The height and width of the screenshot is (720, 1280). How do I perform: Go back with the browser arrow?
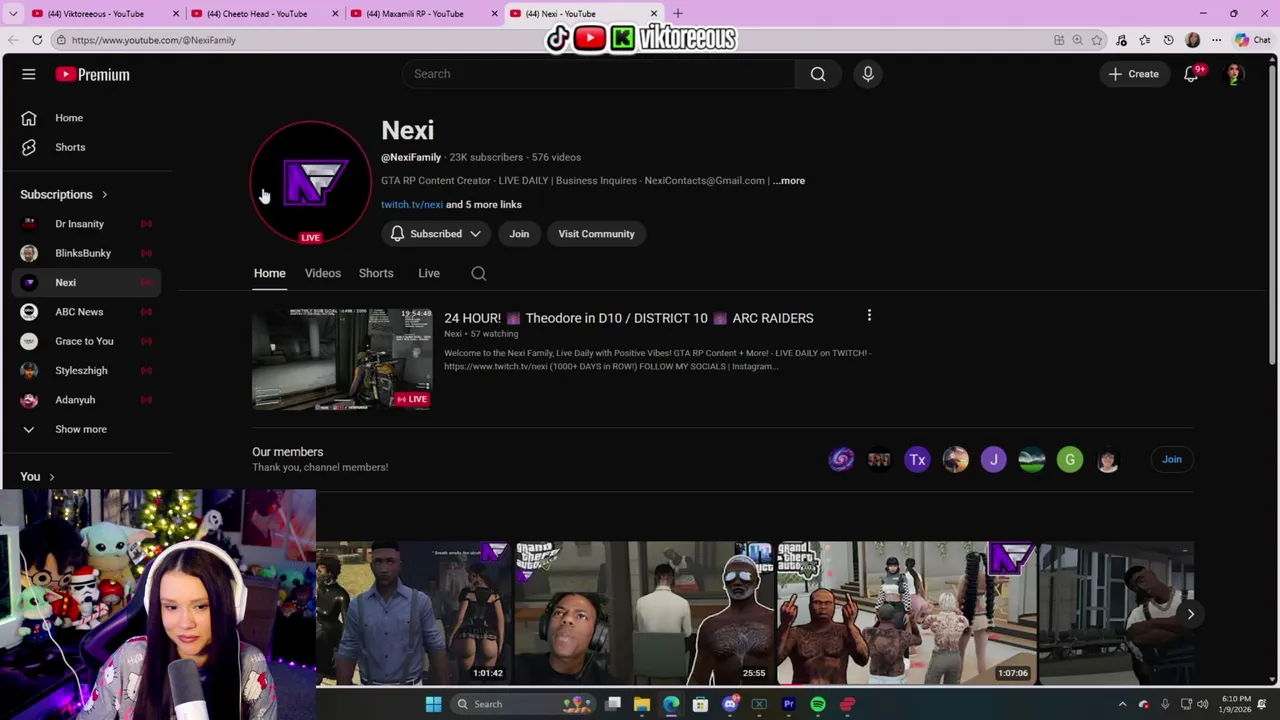pyautogui.click(x=13, y=40)
